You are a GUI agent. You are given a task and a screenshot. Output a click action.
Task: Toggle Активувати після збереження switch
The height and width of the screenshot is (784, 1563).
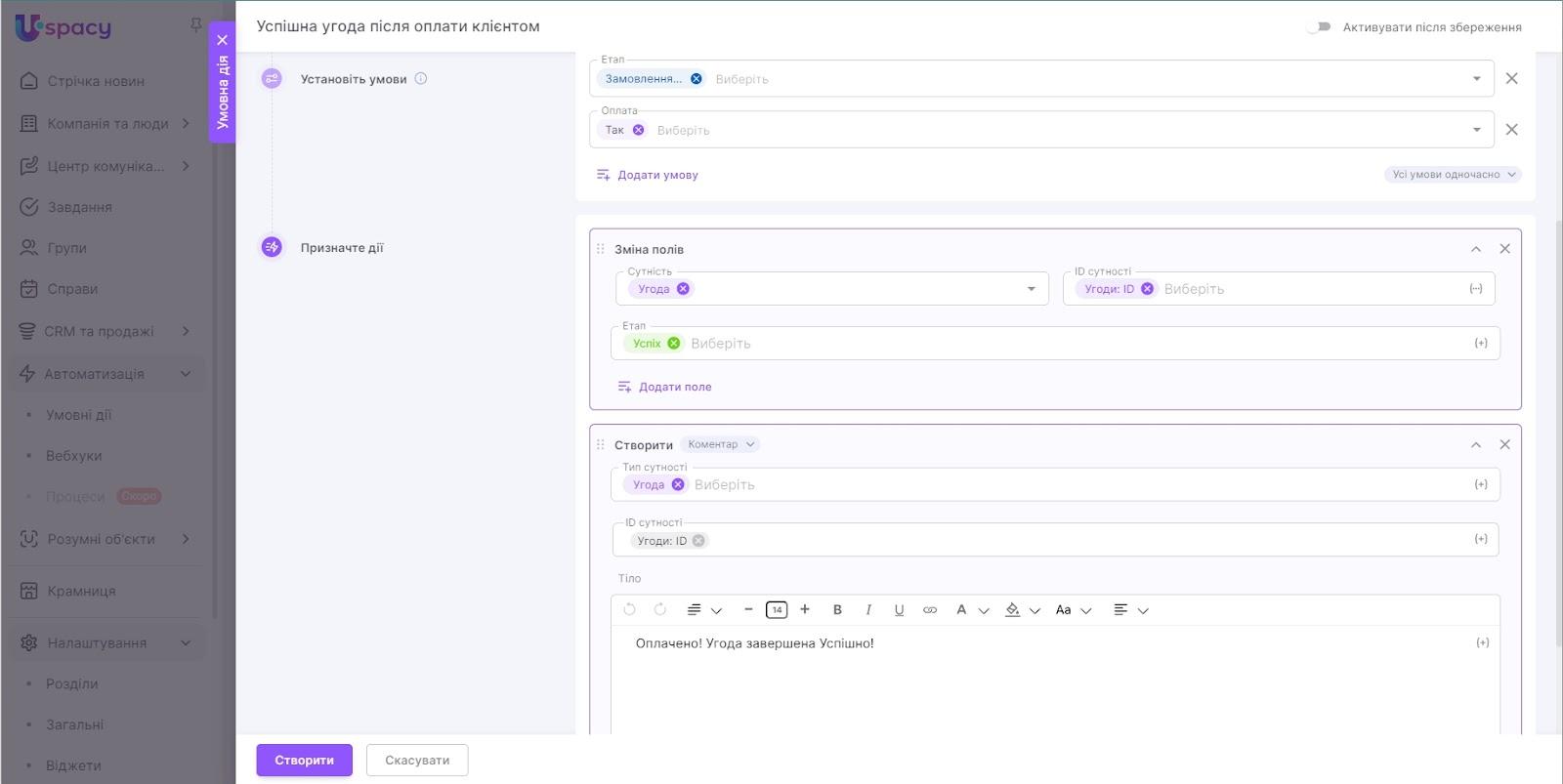pyautogui.click(x=1319, y=26)
